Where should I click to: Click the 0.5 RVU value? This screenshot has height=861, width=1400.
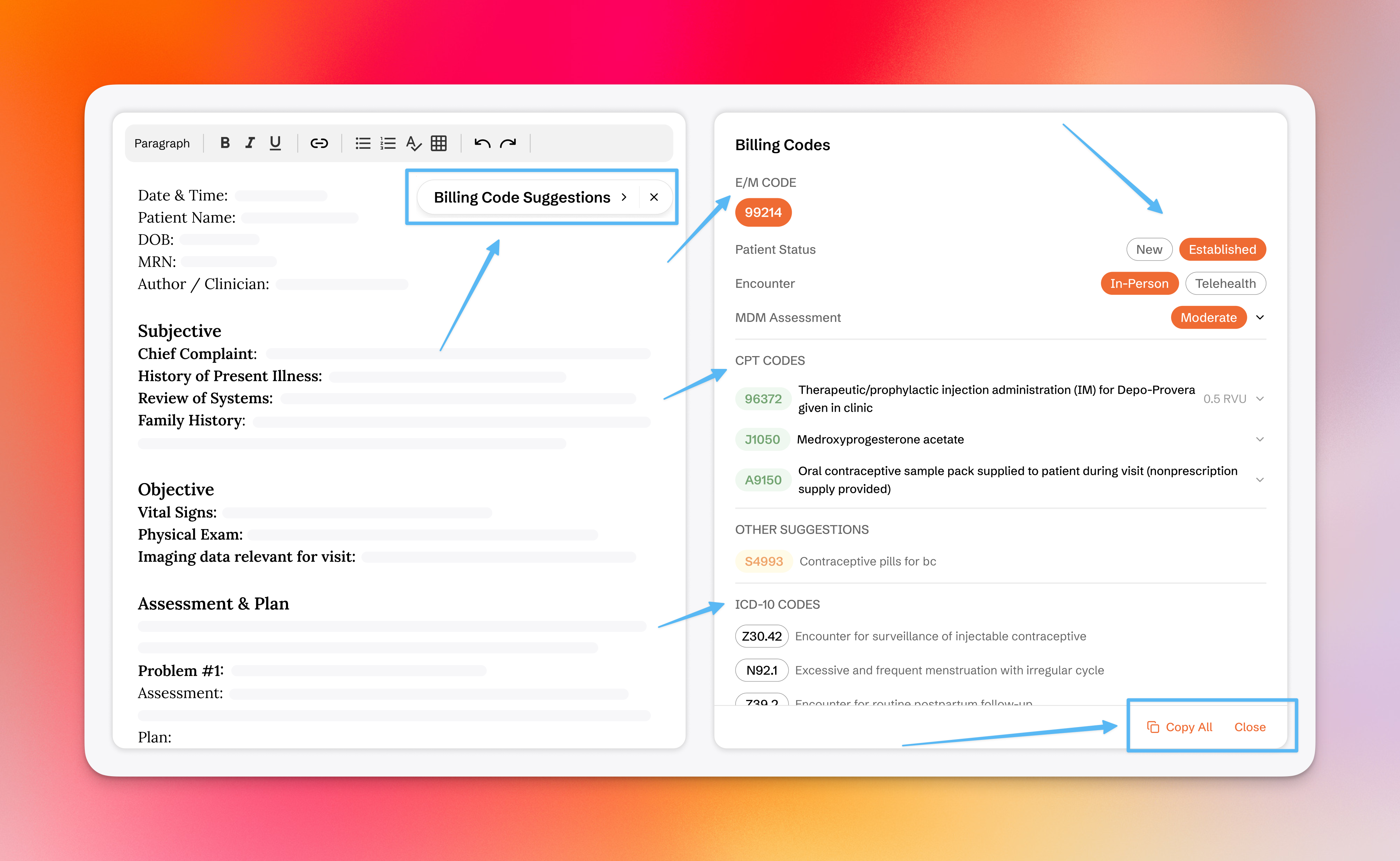tap(1224, 399)
